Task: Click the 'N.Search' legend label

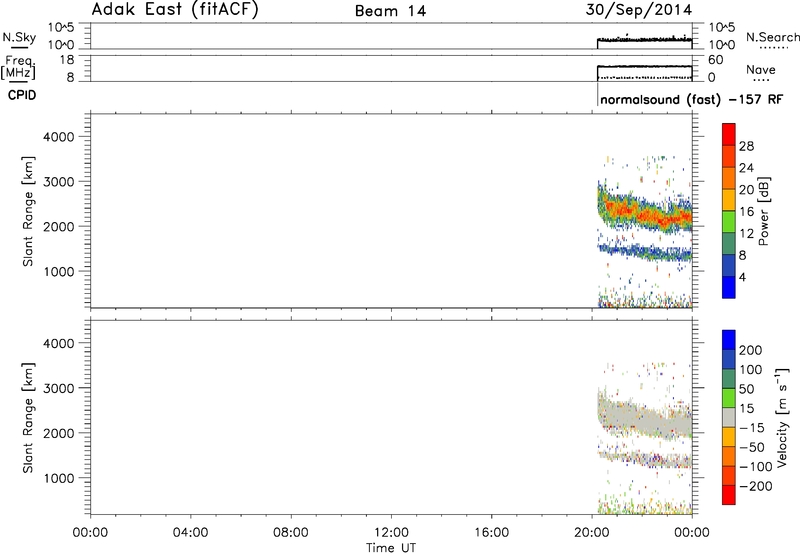Action: tap(773, 37)
